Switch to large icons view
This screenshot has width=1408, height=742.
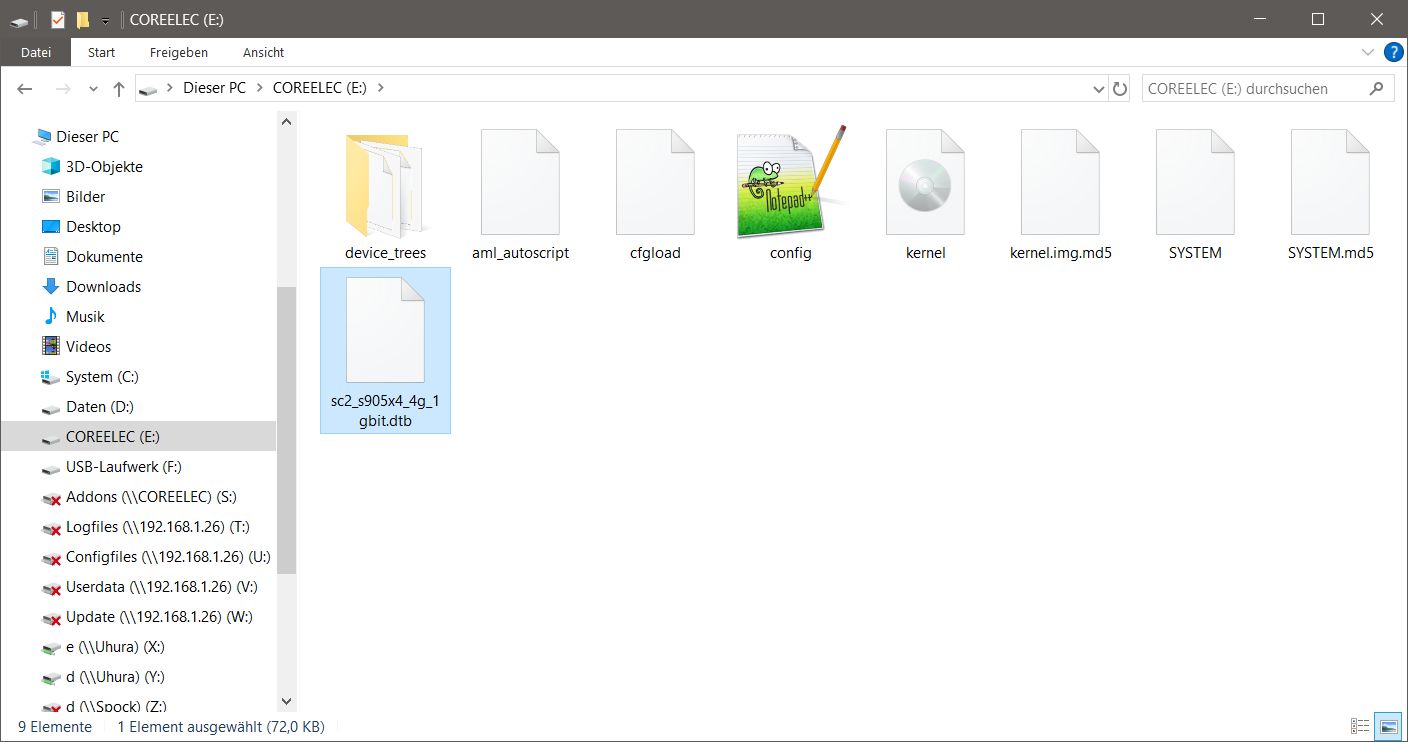pos(1388,726)
